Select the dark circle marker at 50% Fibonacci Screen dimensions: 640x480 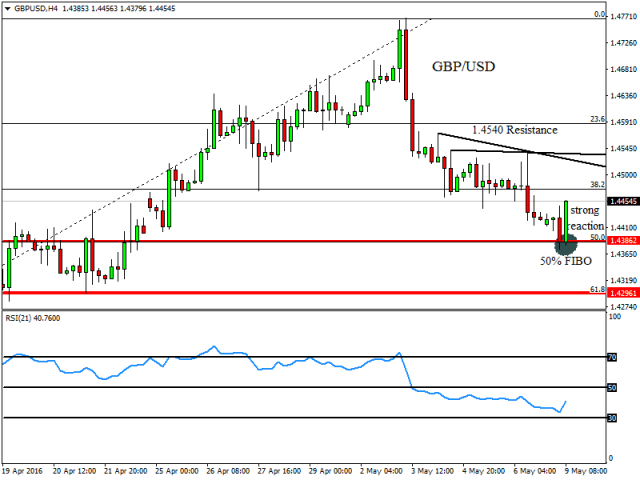click(x=566, y=244)
